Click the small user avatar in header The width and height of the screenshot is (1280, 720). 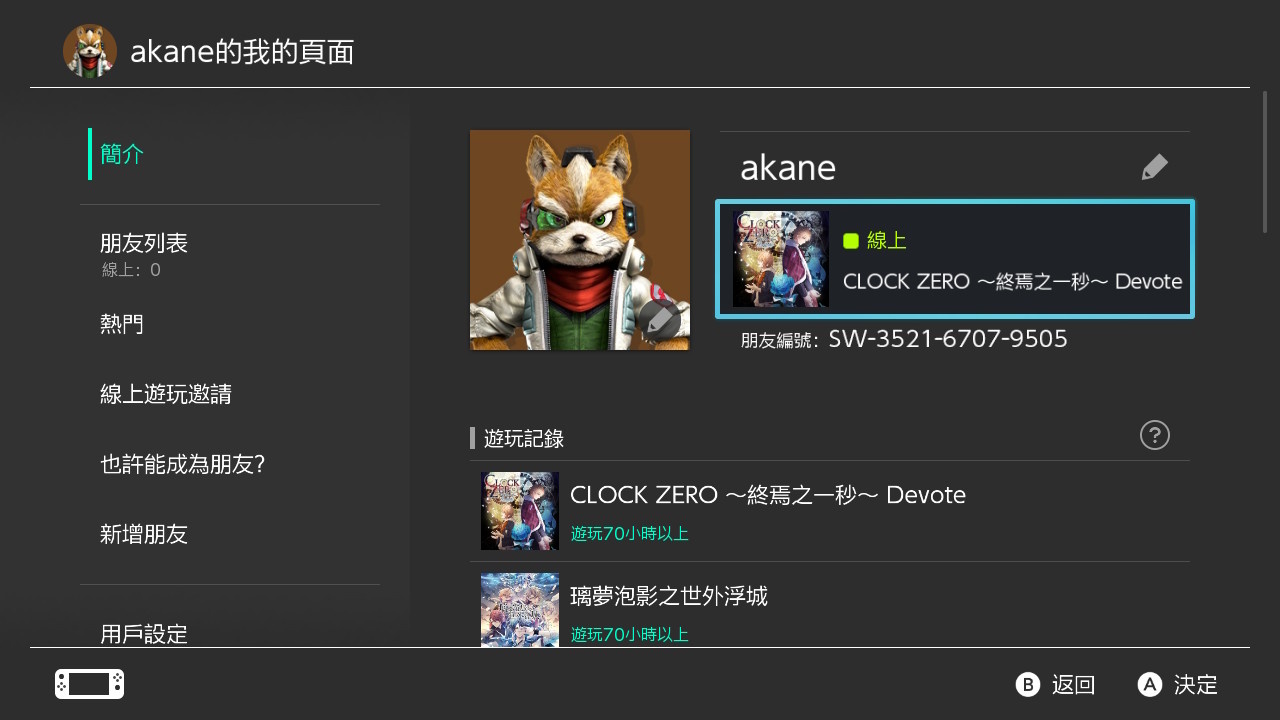pos(90,51)
